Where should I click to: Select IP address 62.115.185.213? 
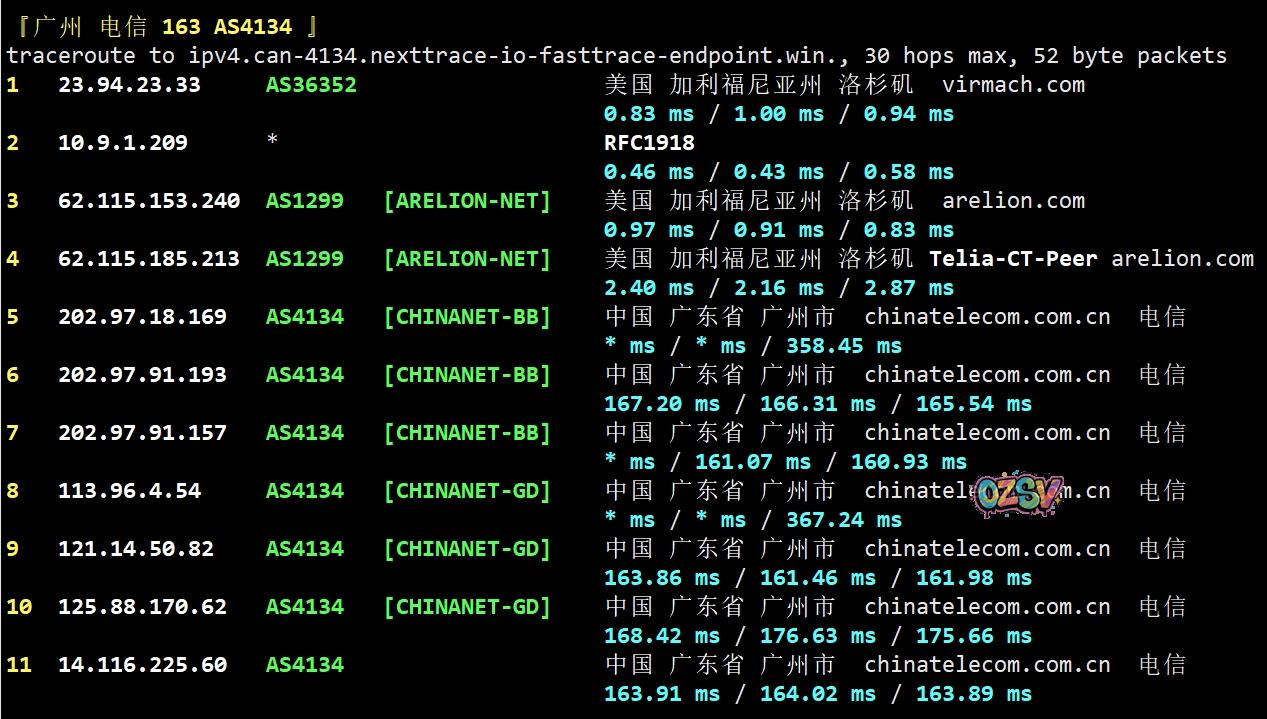(x=149, y=259)
